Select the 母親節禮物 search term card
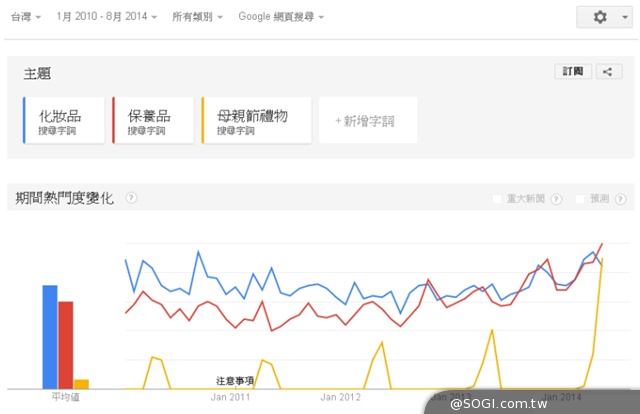The height and width of the screenshot is (414, 640). (257, 121)
